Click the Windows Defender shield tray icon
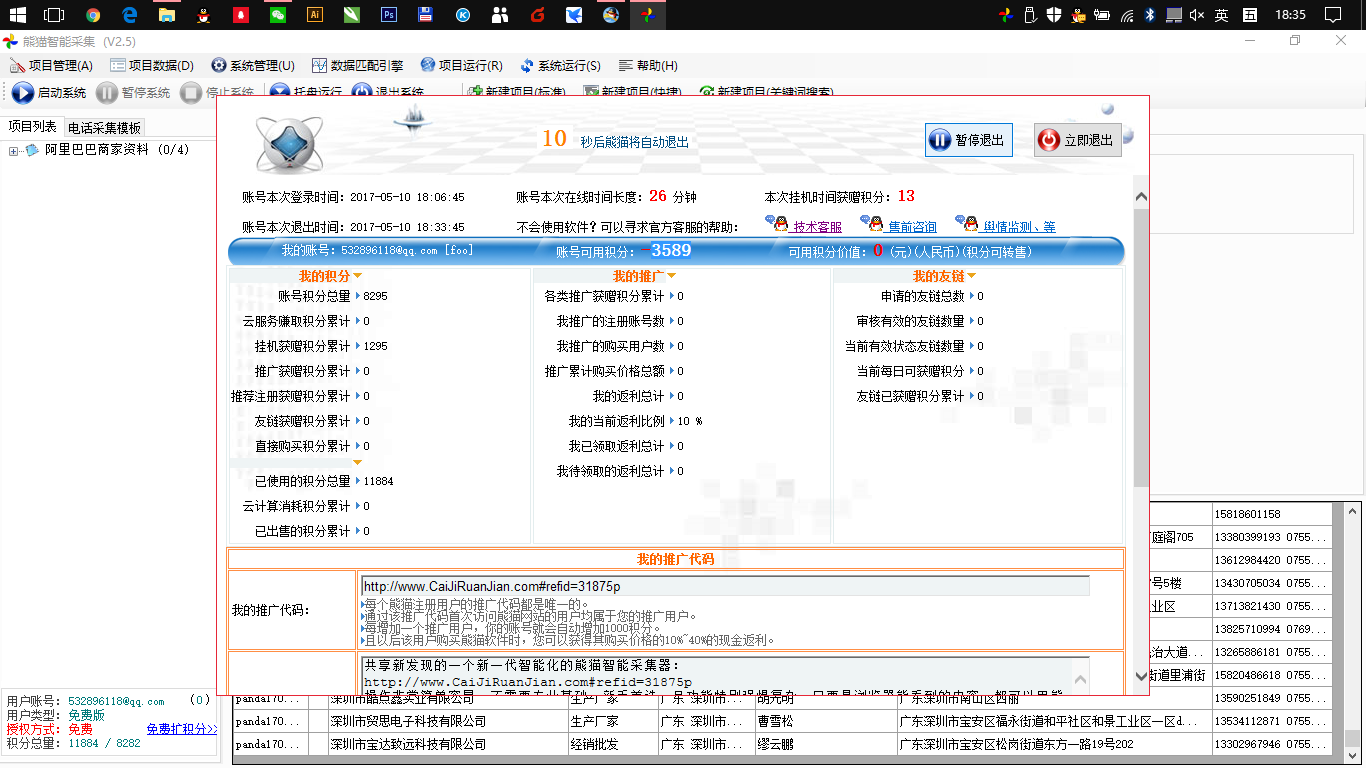 [1054, 15]
